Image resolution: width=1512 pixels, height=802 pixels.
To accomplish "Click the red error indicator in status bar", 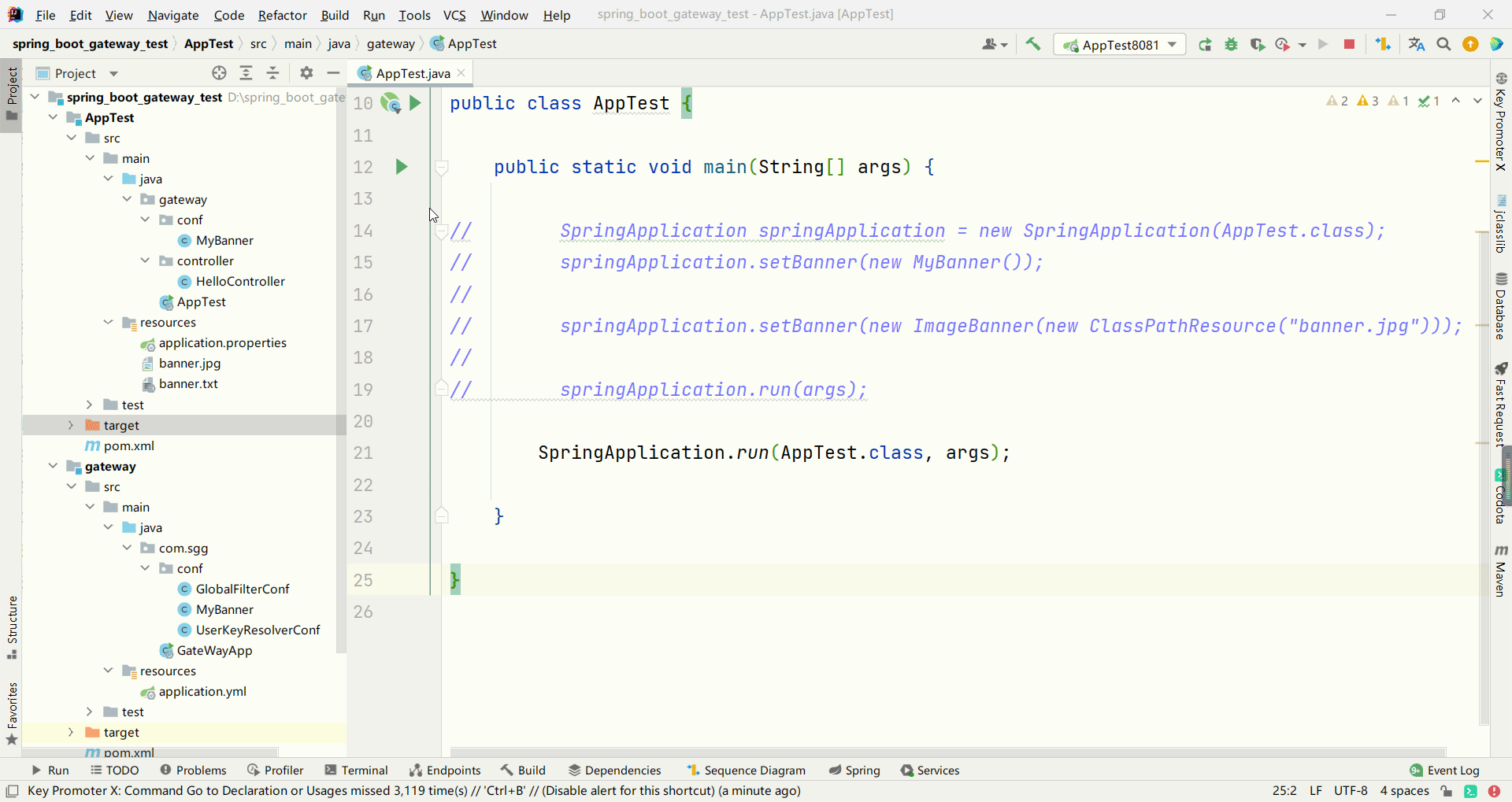I will pyautogui.click(x=1494, y=791).
